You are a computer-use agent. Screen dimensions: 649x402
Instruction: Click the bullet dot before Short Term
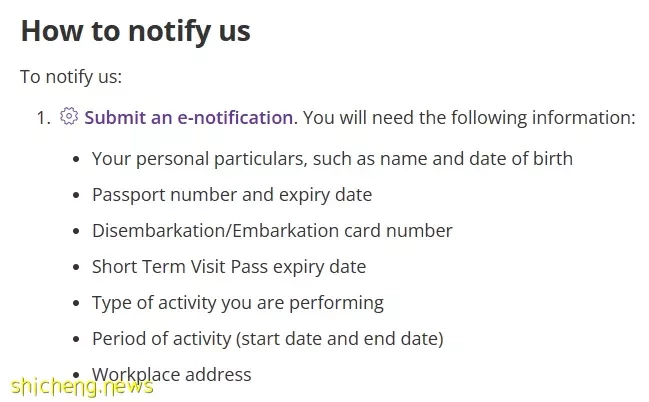click(x=76, y=267)
